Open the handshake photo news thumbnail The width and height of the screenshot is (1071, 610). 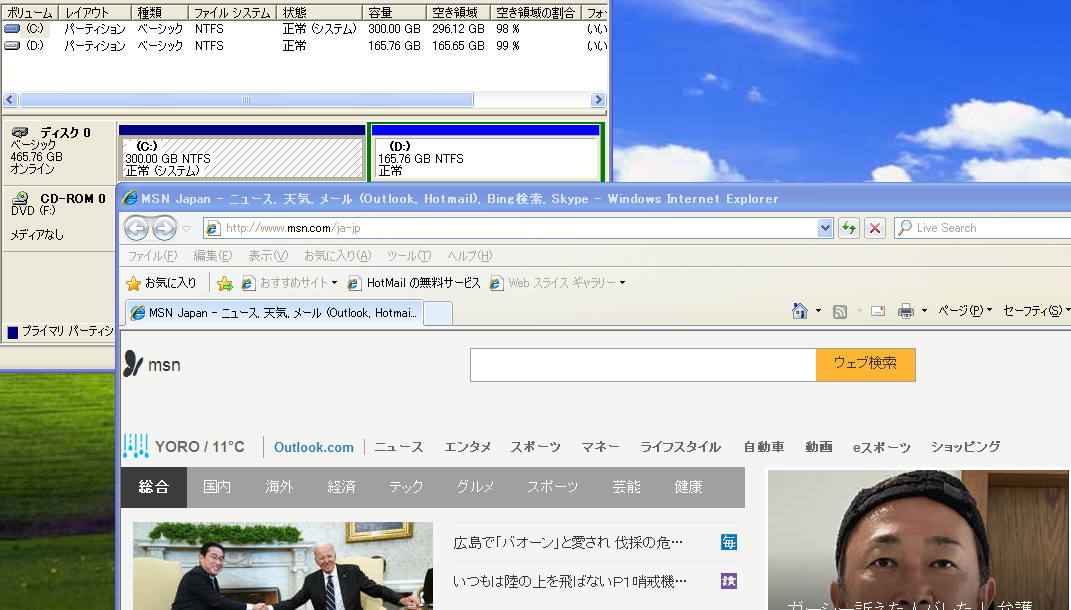(x=283, y=566)
